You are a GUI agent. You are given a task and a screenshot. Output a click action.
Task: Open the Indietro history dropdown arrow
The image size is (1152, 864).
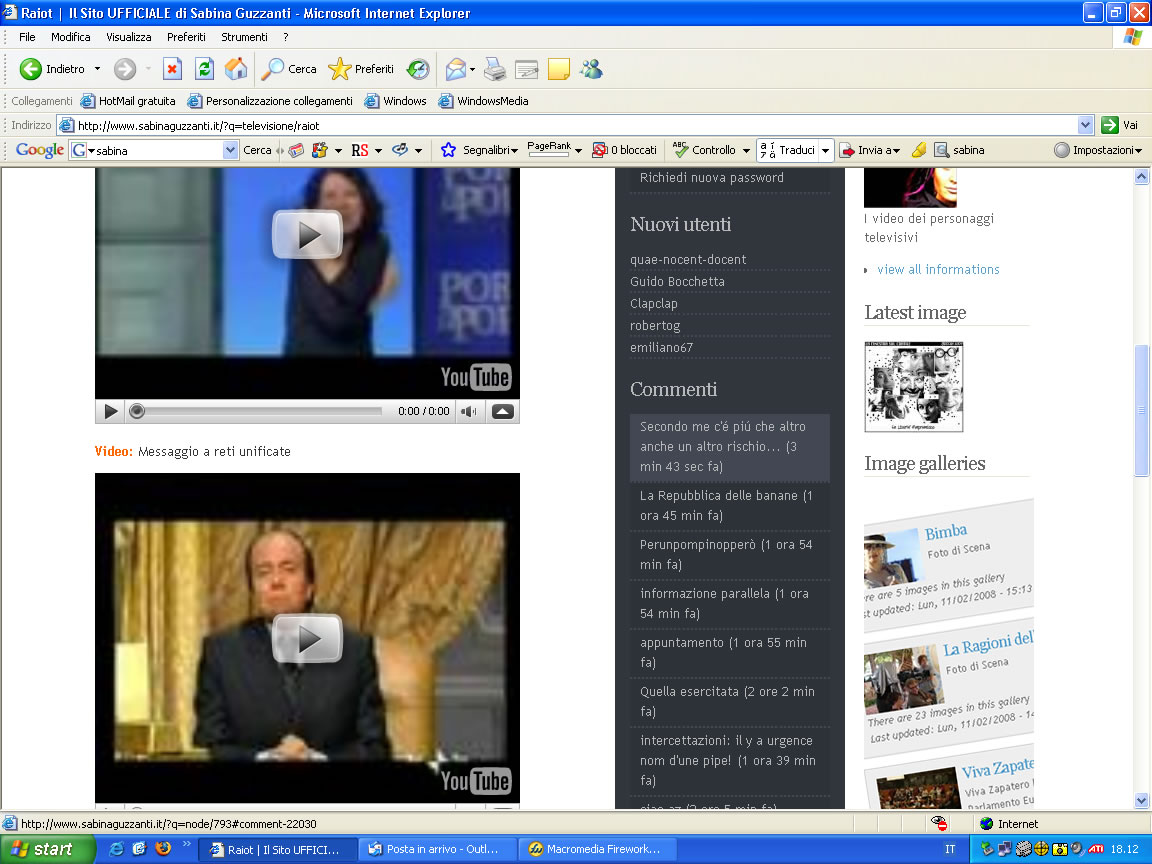[97, 69]
